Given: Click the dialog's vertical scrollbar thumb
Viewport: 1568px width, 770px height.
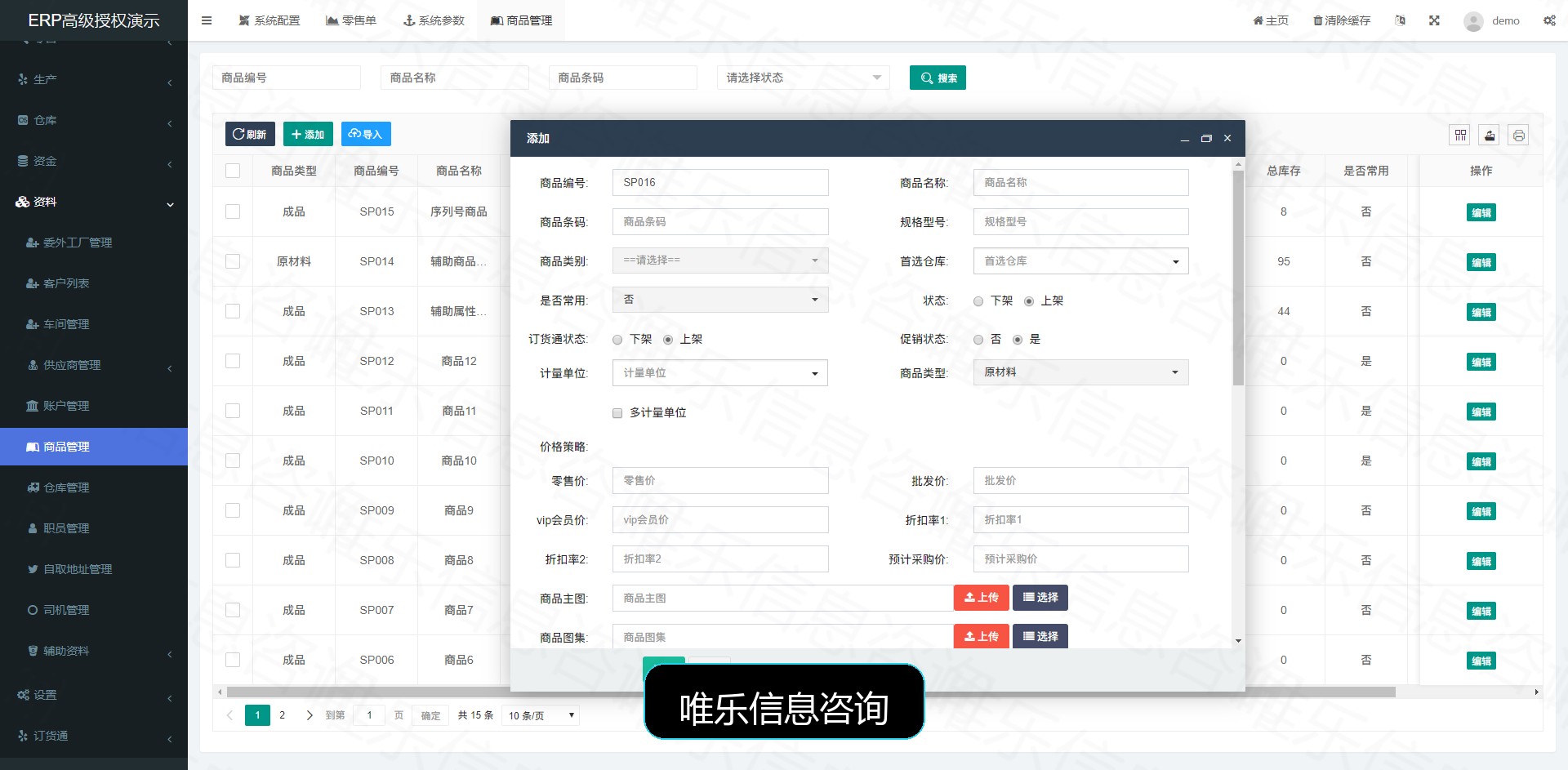Looking at the screenshot, I should pyautogui.click(x=1238, y=276).
